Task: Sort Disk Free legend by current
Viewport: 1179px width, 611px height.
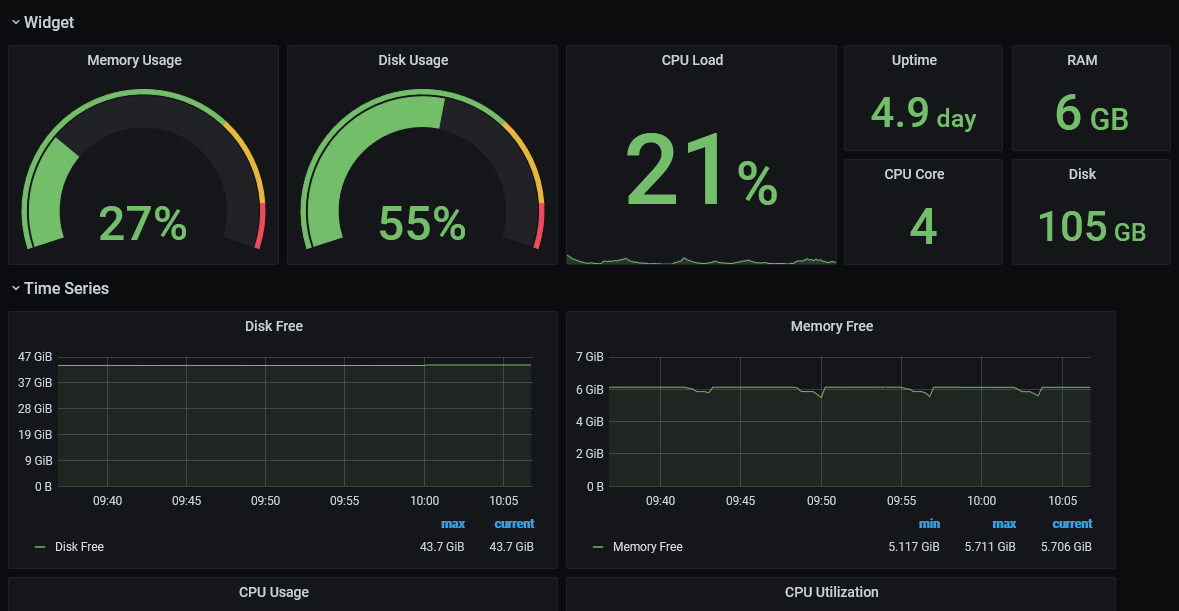Action: coord(514,524)
